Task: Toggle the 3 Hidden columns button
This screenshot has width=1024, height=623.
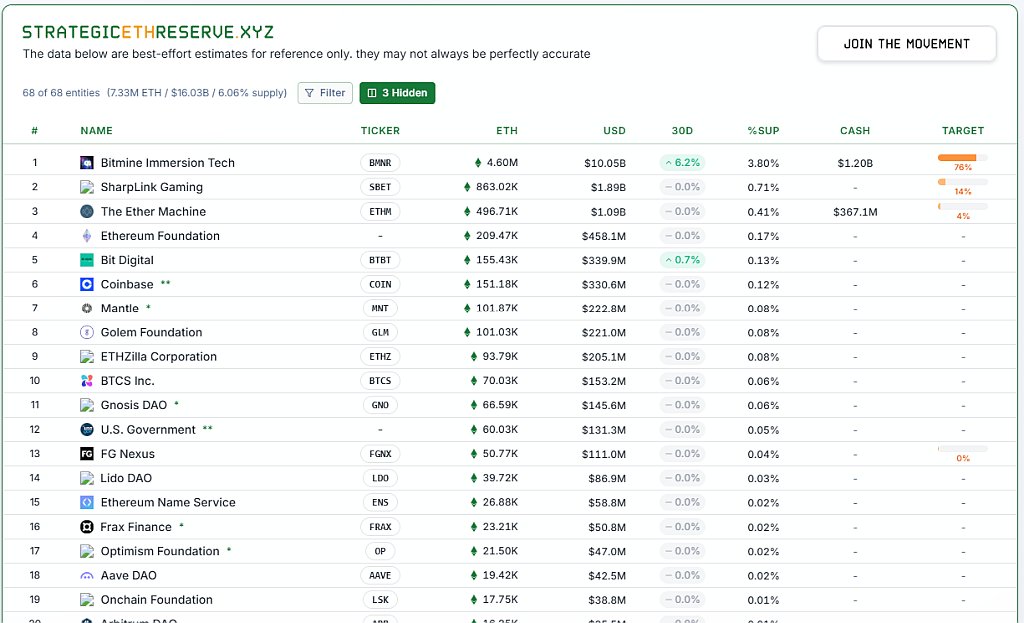Action: click(397, 93)
